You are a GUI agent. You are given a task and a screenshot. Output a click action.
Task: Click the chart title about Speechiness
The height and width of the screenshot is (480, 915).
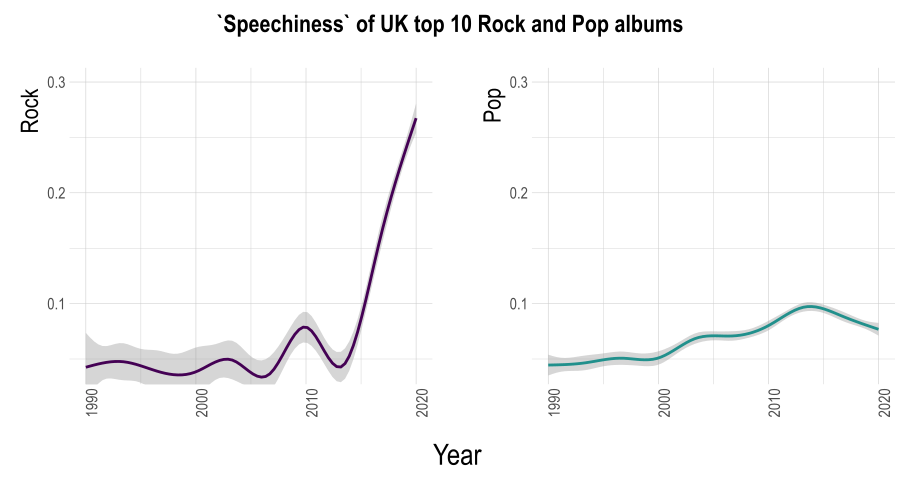point(451,25)
